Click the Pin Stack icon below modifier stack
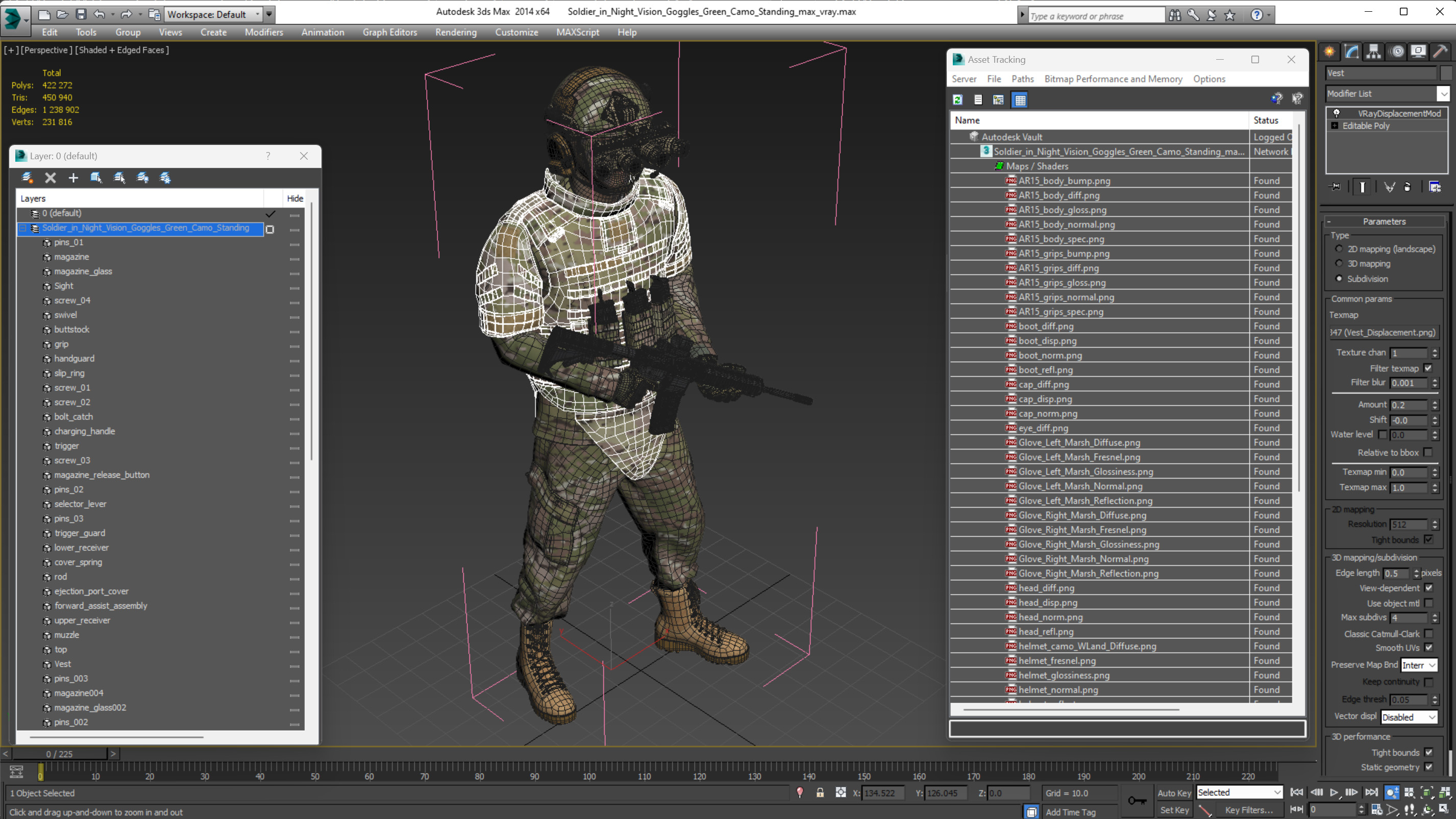 [1335, 187]
